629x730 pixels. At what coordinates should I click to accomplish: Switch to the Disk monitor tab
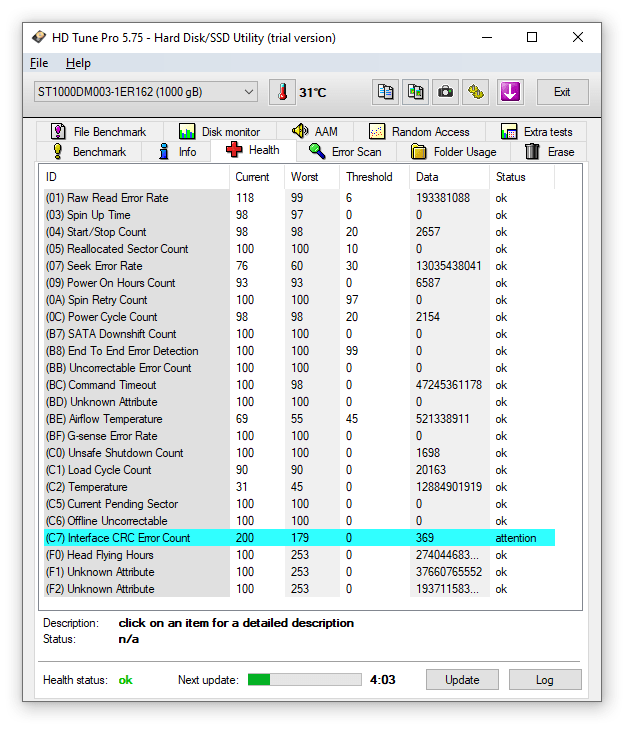pos(219,132)
